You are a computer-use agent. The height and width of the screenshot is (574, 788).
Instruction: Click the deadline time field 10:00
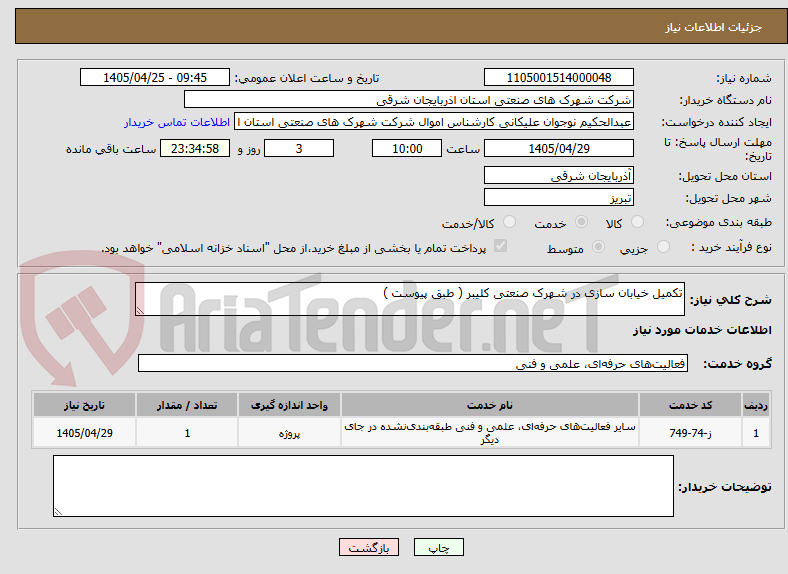(407, 148)
